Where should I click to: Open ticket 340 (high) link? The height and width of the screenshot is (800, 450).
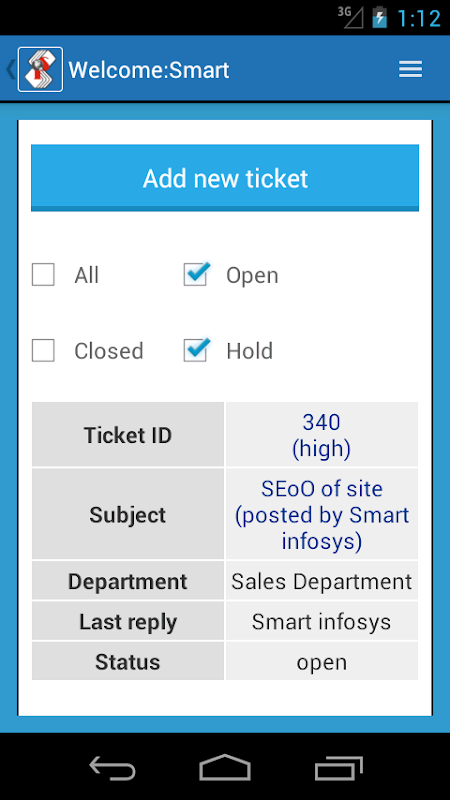coord(321,436)
